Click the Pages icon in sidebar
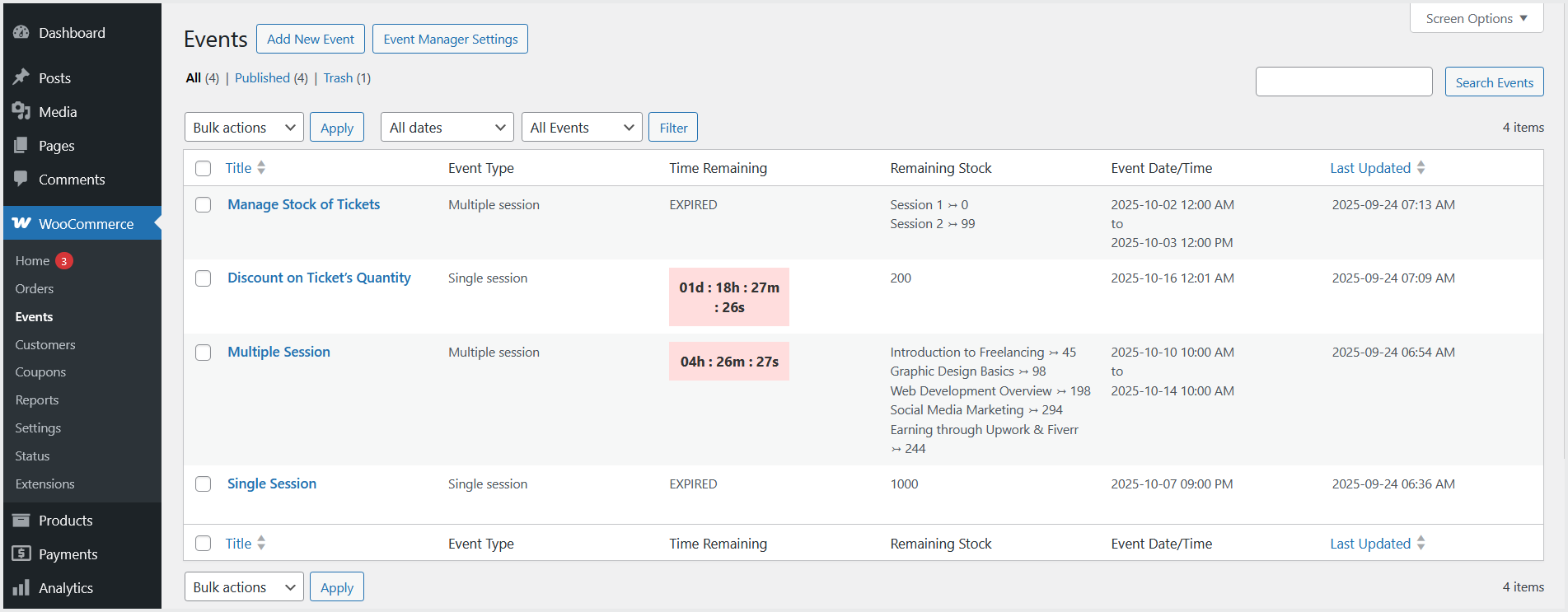This screenshot has width=1568, height=612. click(x=21, y=145)
